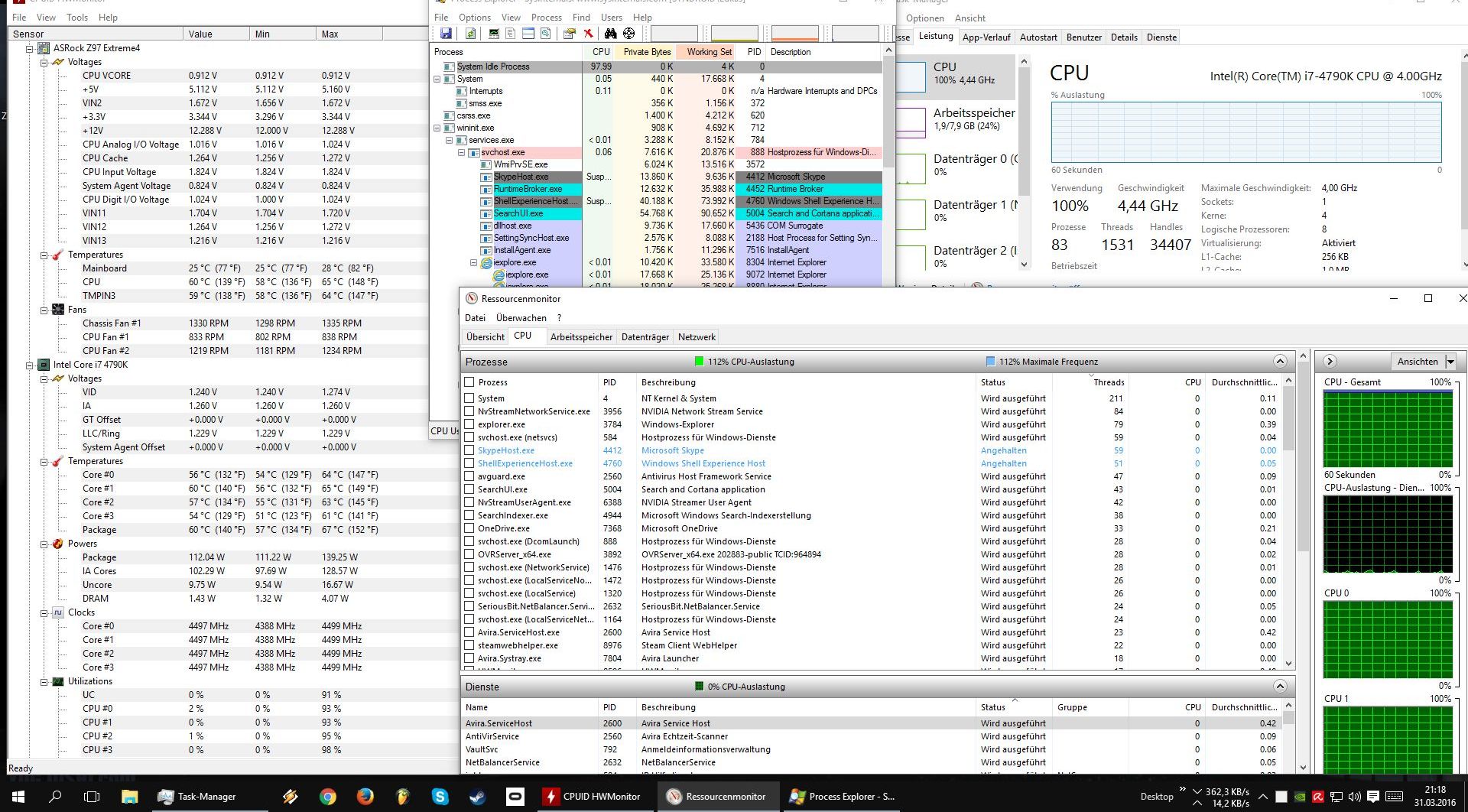Click the DLL/handle view icon in Process Explorer

[545, 34]
